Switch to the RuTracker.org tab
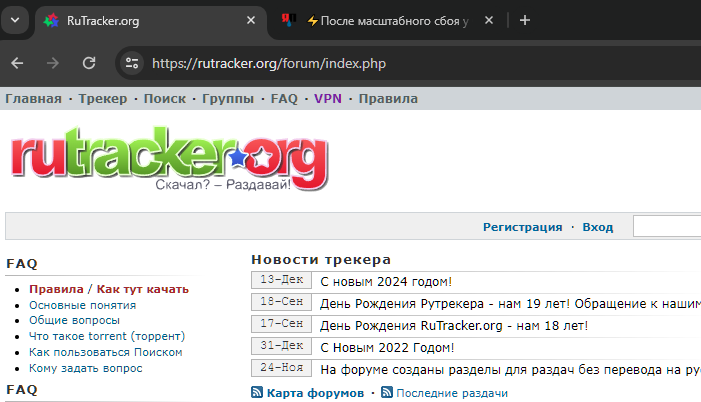 (151, 21)
